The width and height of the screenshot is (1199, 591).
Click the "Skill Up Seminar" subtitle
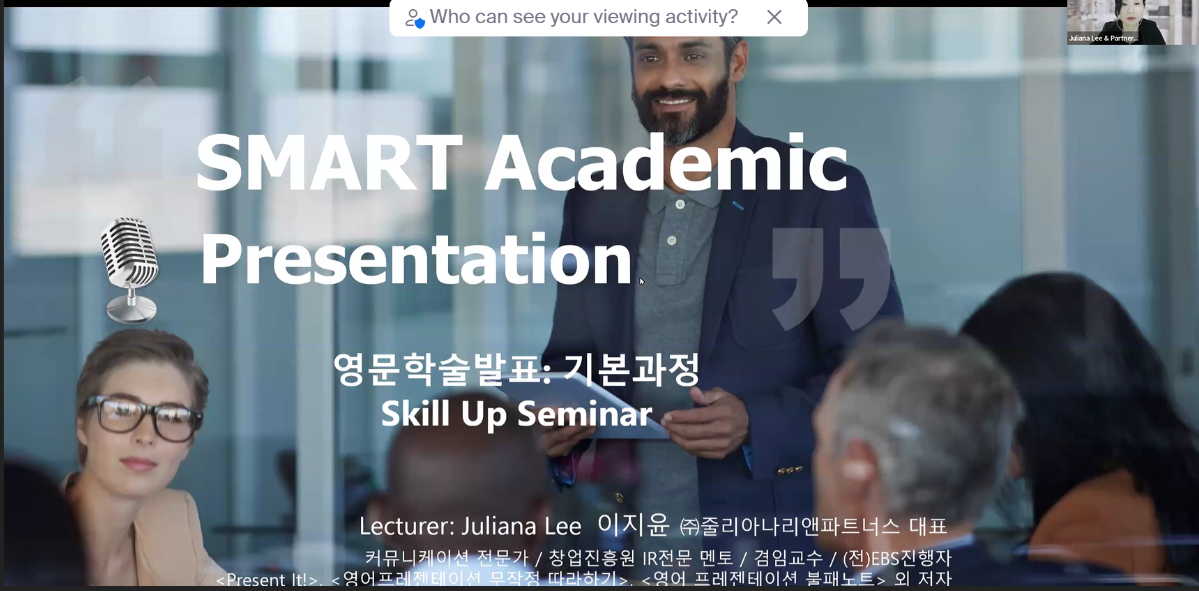[x=516, y=413]
